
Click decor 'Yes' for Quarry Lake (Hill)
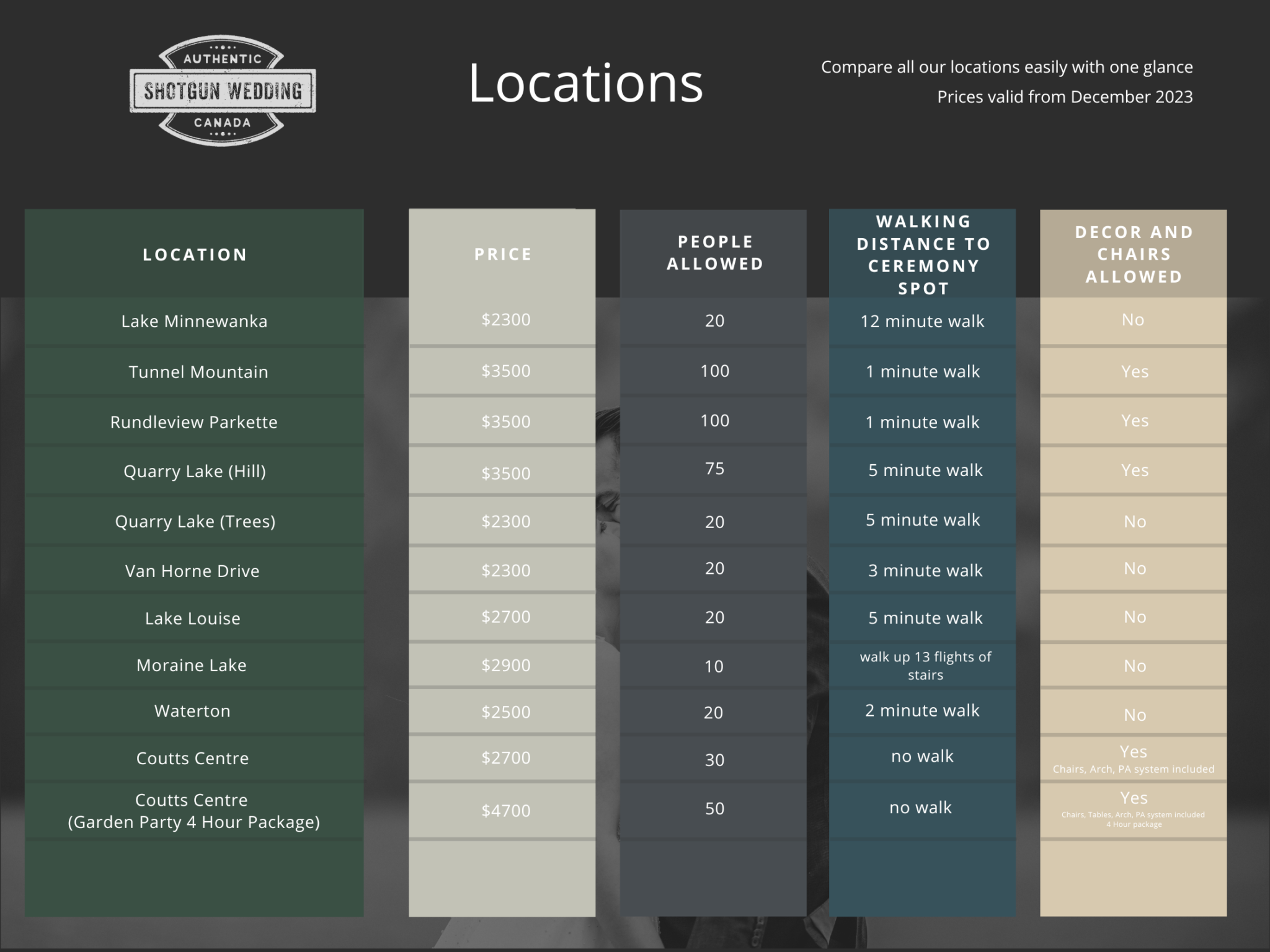tap(1135, 470)
